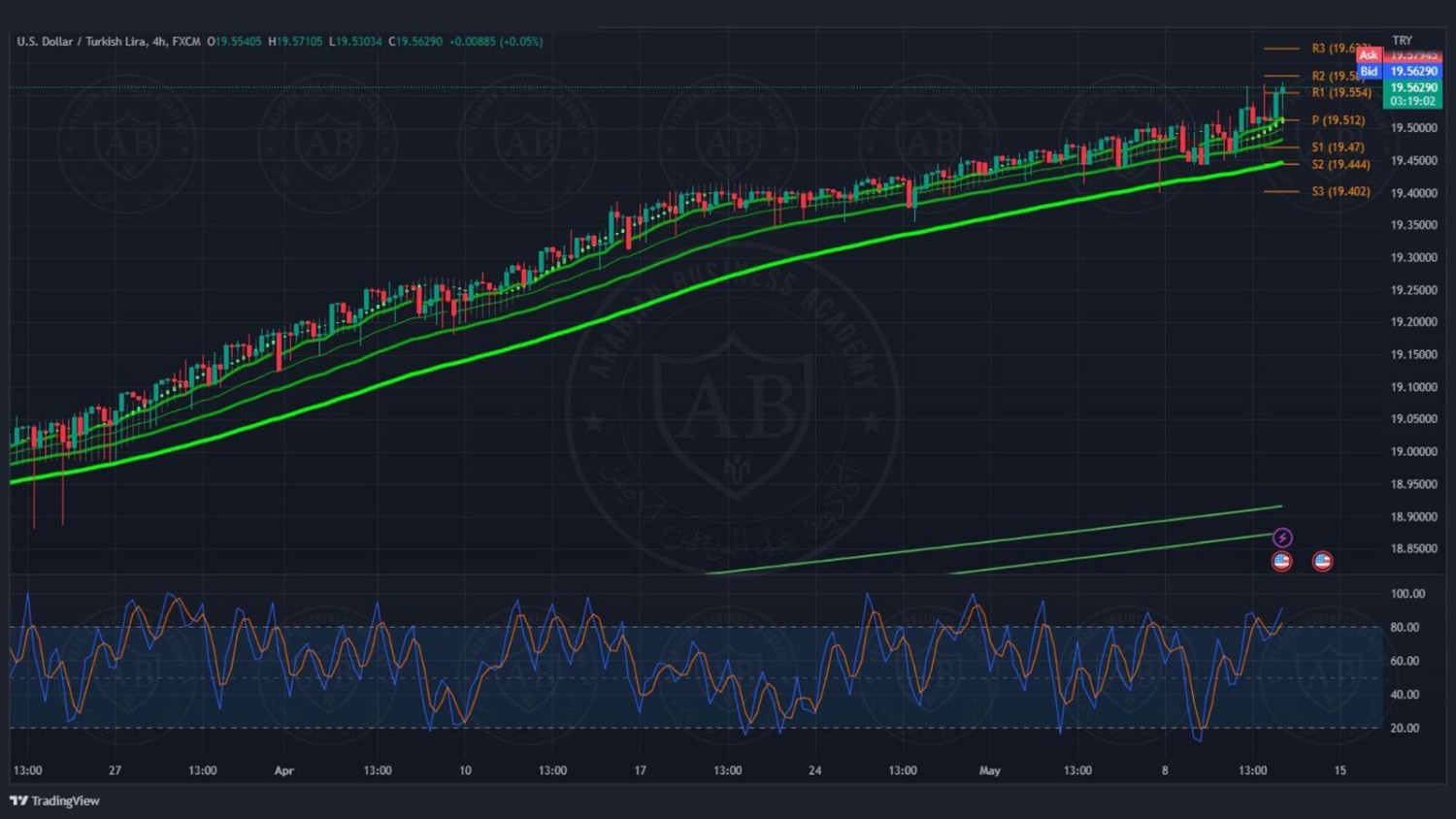Click 18.85000 on the price axis
1456x819 pixels.
point(1414,549)
